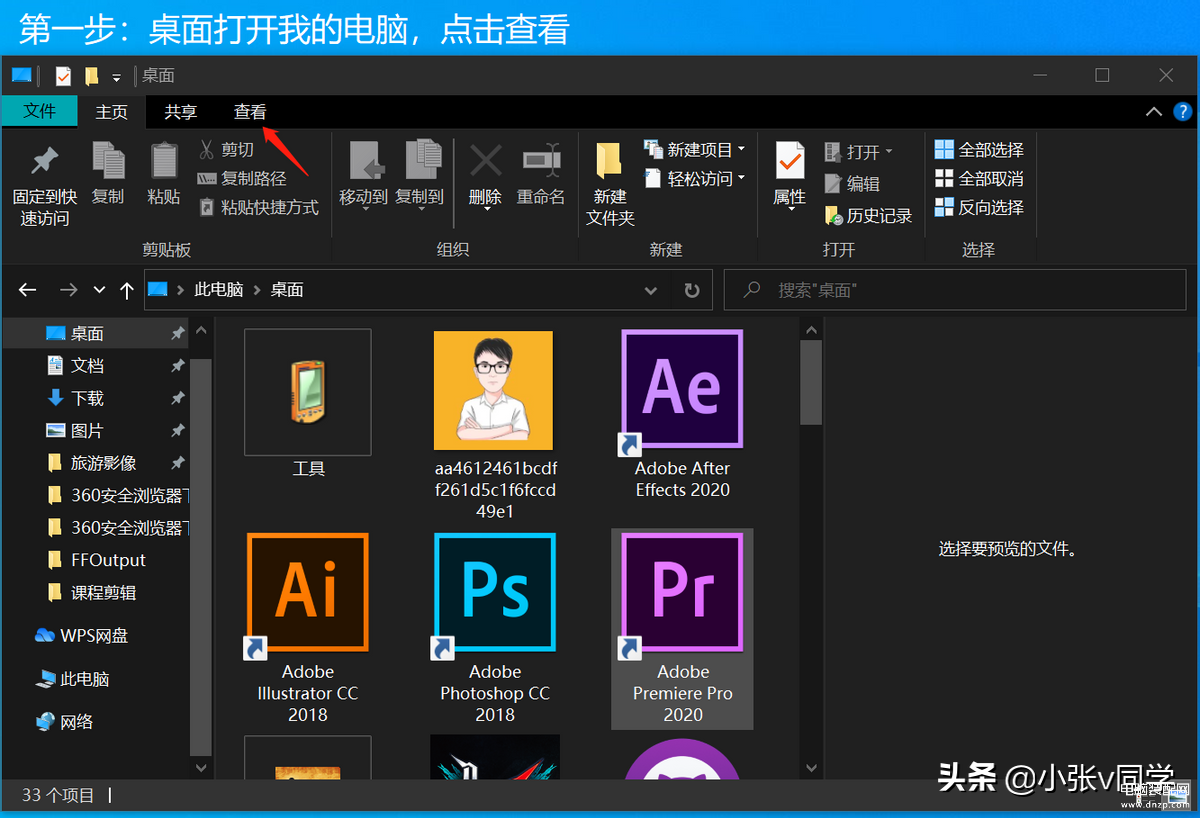
Task: Click Select all (全部选择)
Action: coord(979,150)
